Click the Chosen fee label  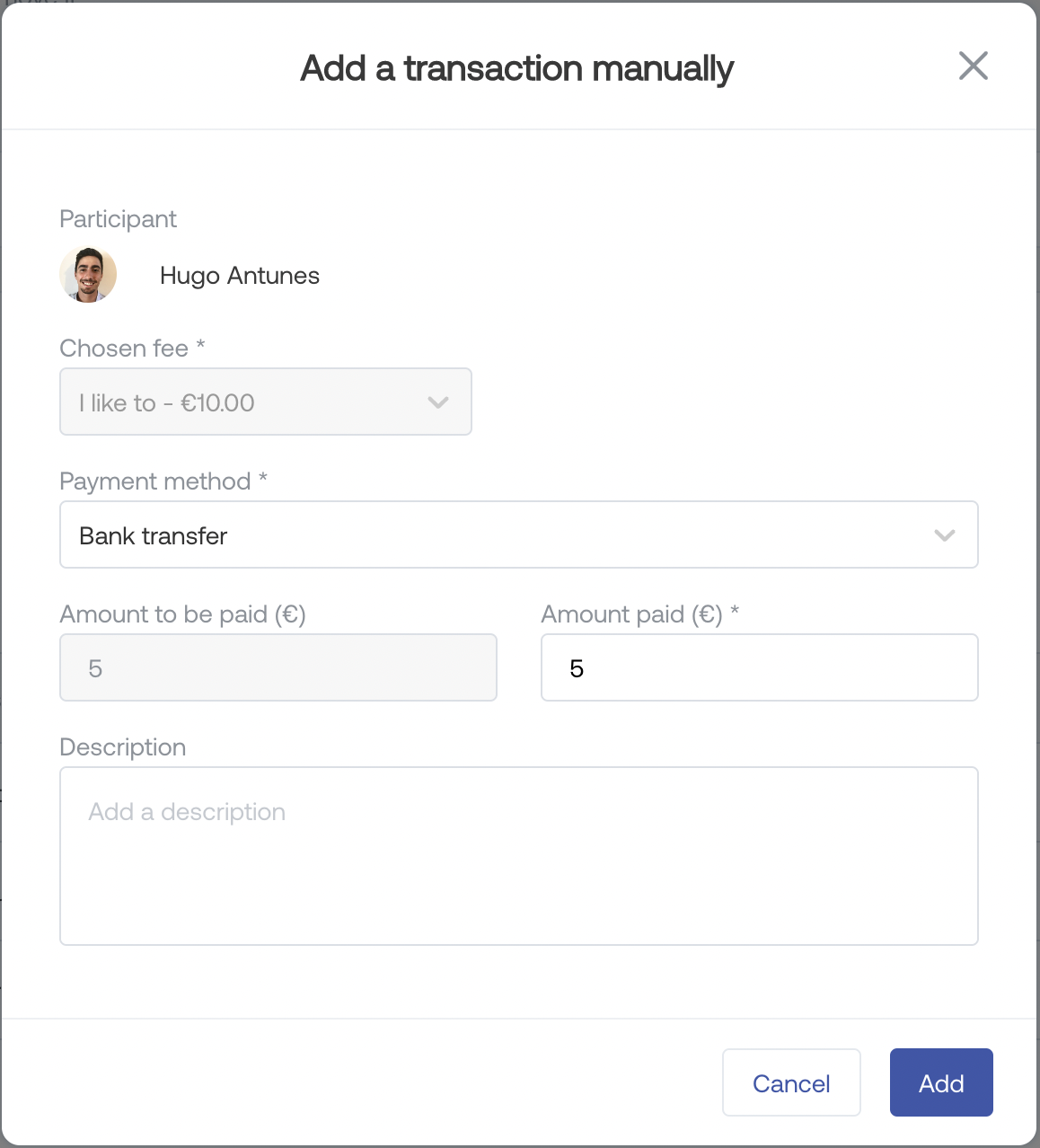point(124,349)
